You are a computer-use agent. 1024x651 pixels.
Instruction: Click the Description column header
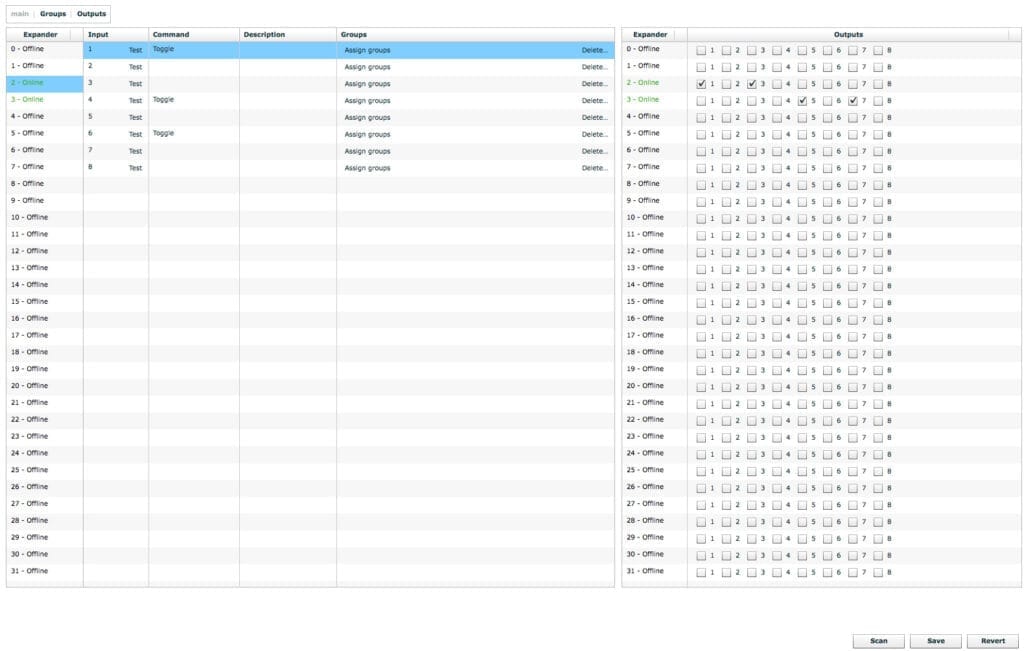[264, 35]
